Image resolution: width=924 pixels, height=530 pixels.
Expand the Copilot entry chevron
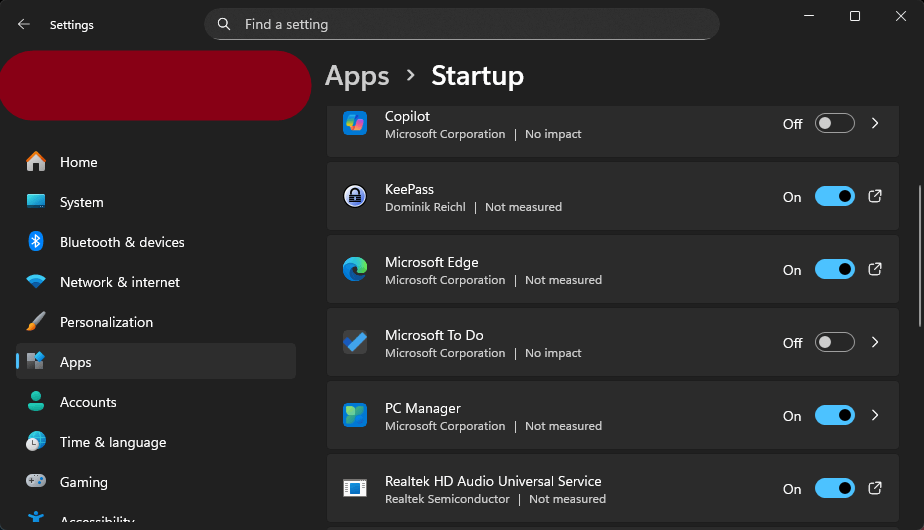(x=875, y=124)
